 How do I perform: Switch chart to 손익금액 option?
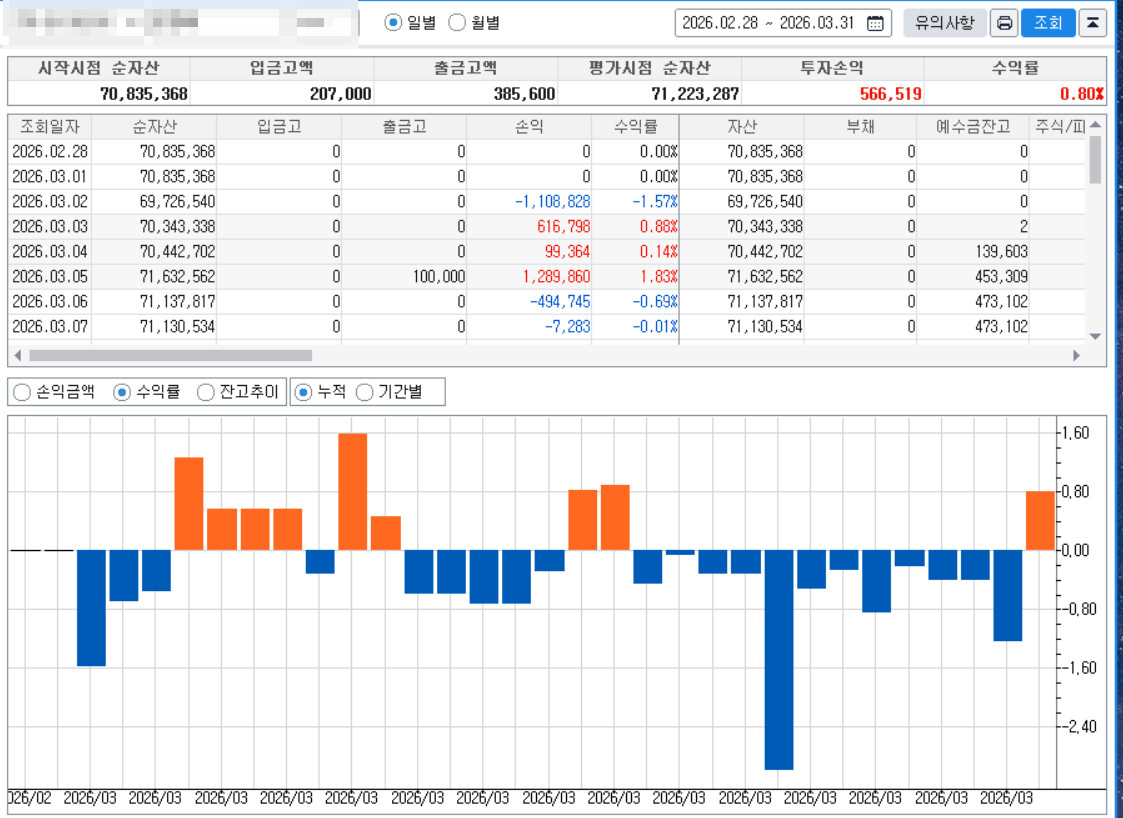22,392
